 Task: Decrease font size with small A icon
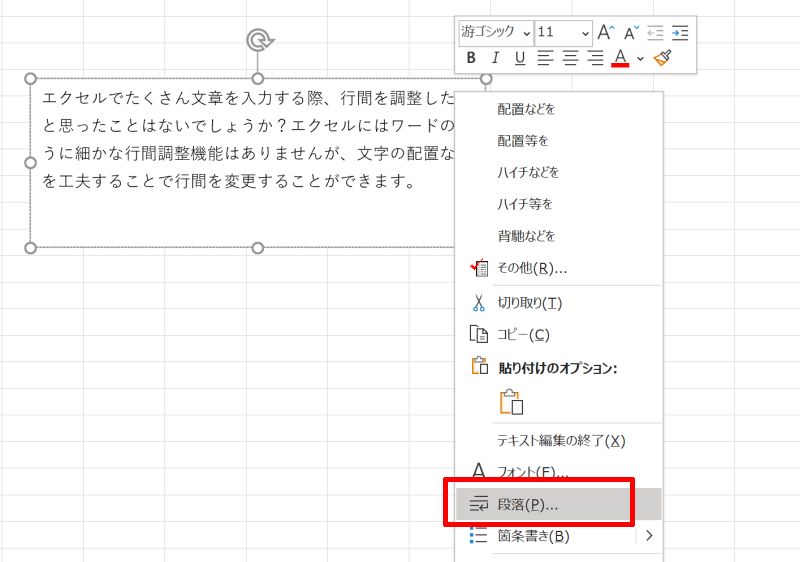point(631,33)
